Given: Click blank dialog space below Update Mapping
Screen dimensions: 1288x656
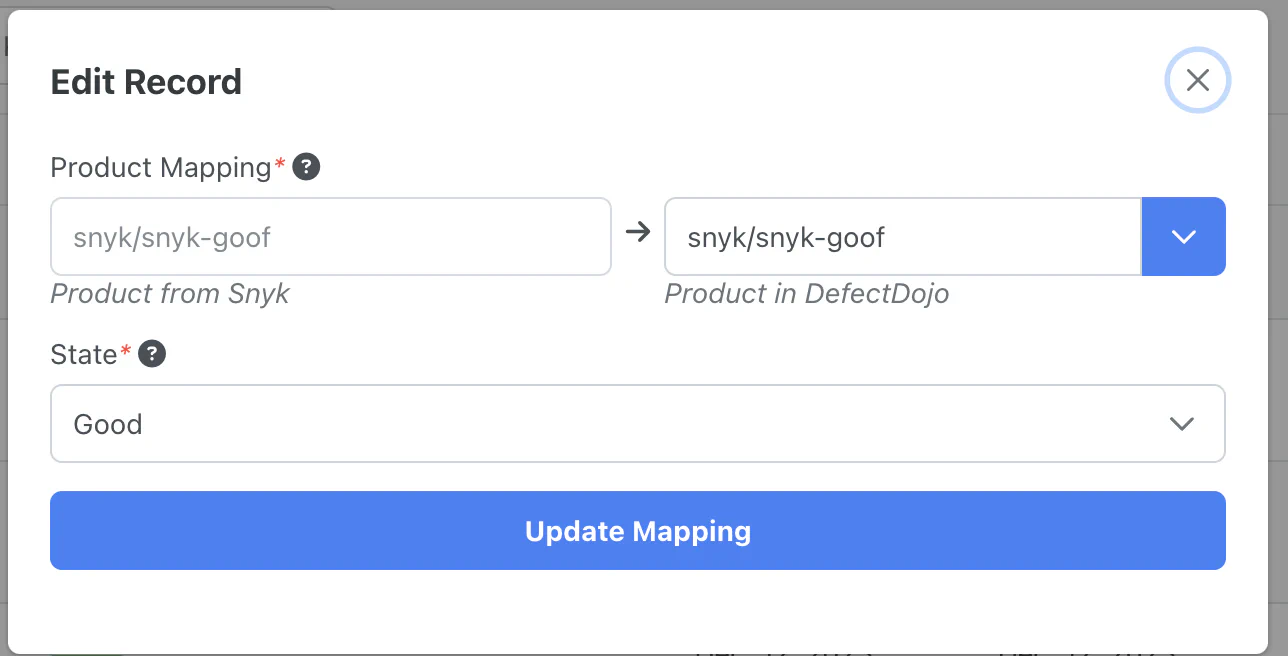Looking at the screenshot, I should [638, 610].
